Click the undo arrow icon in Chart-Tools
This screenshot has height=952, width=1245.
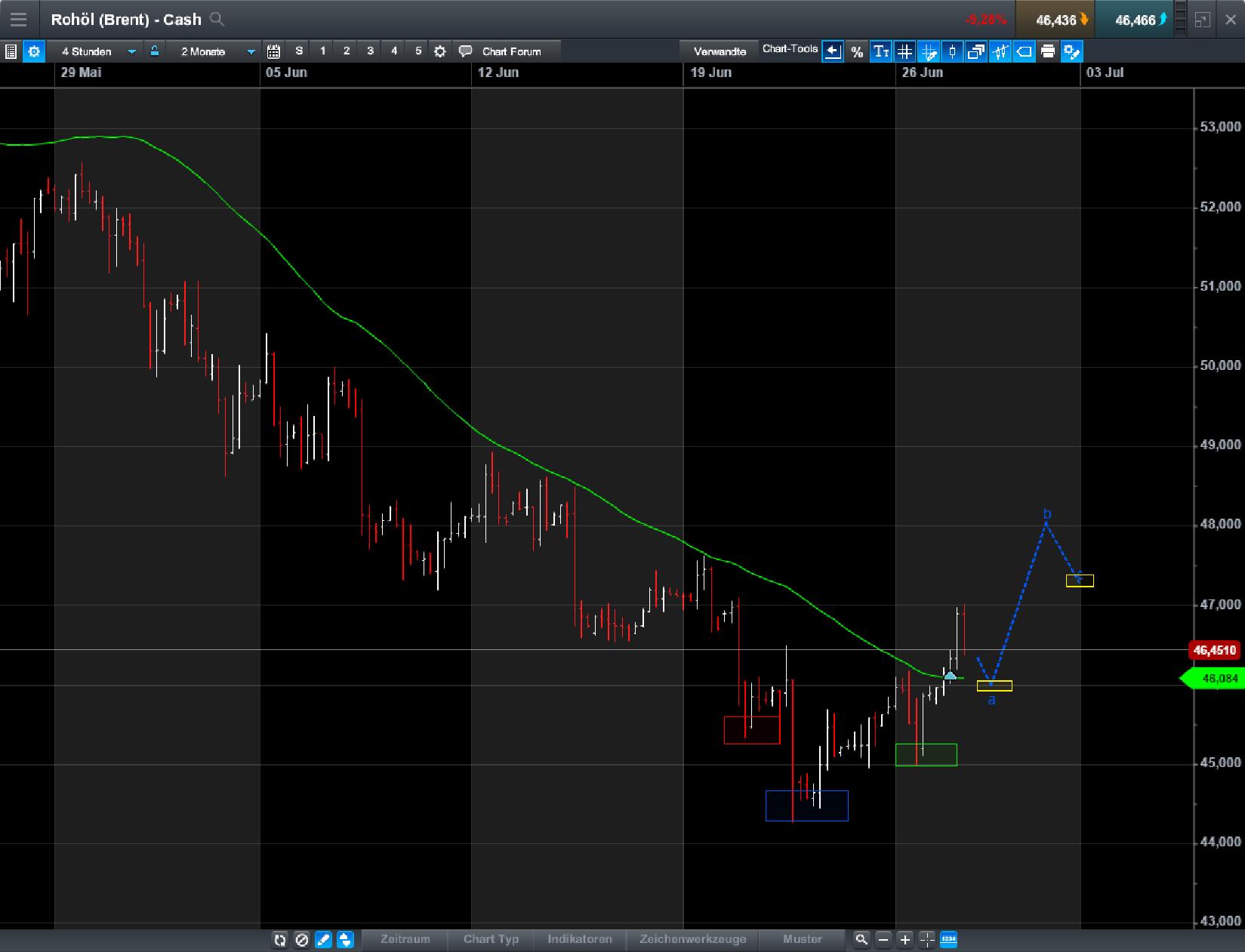coord(833,51)
